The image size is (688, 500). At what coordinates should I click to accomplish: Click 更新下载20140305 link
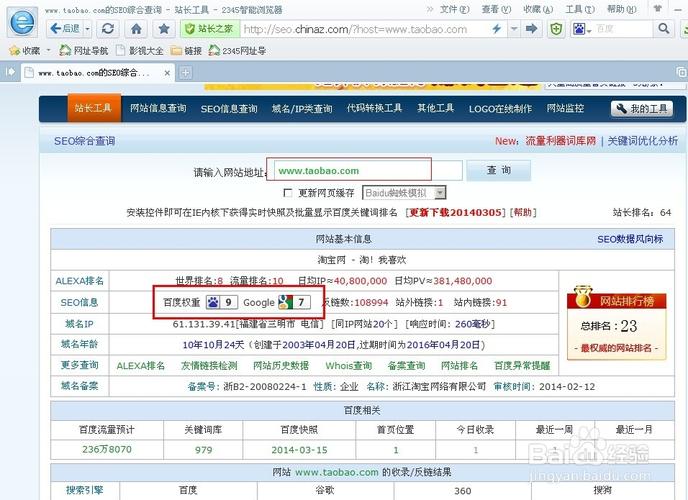[x=456, y=213]
